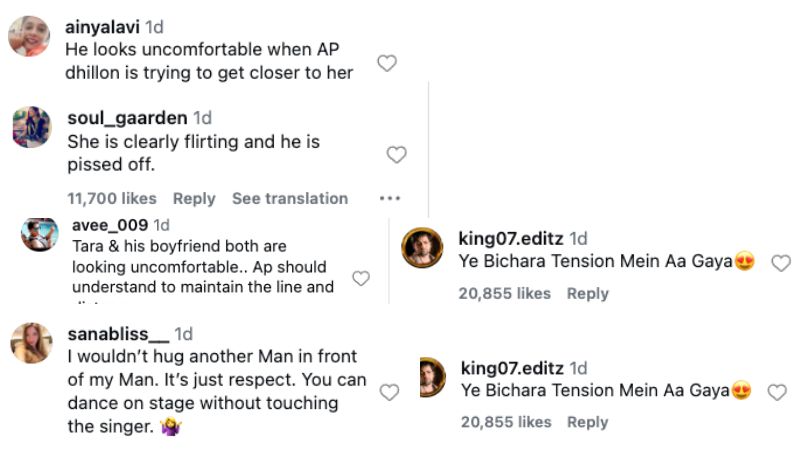The height and width of the screenshot is (450, 800).
Task: Open ainyalavi's profile picture
Action: [x=30, y=39]
